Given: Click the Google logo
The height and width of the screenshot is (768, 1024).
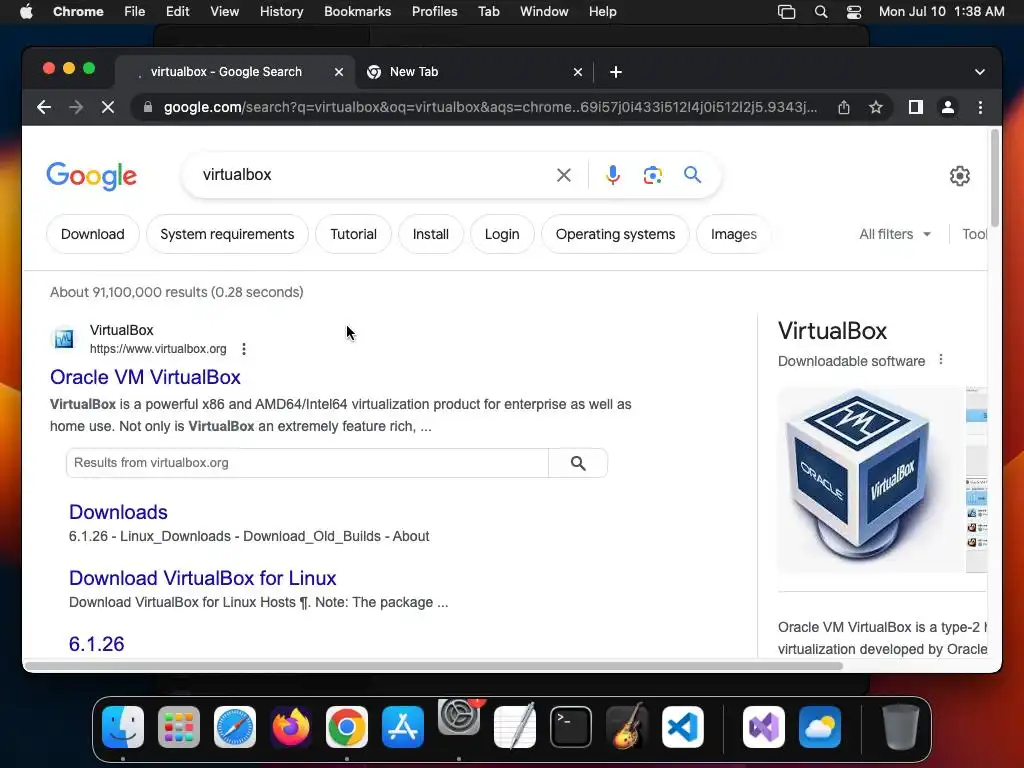Looking at the screenshot, I should 91,176.
